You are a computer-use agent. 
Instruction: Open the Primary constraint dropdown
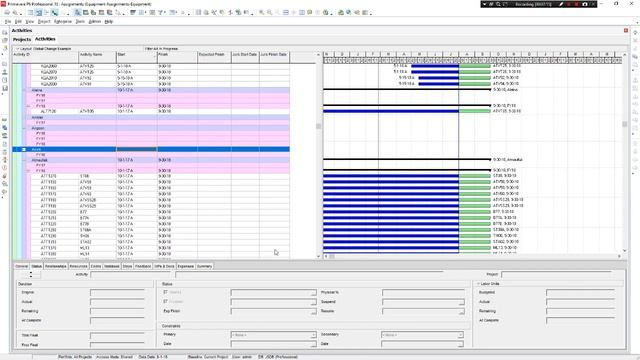pyautogui.click(x=313, y=335)
